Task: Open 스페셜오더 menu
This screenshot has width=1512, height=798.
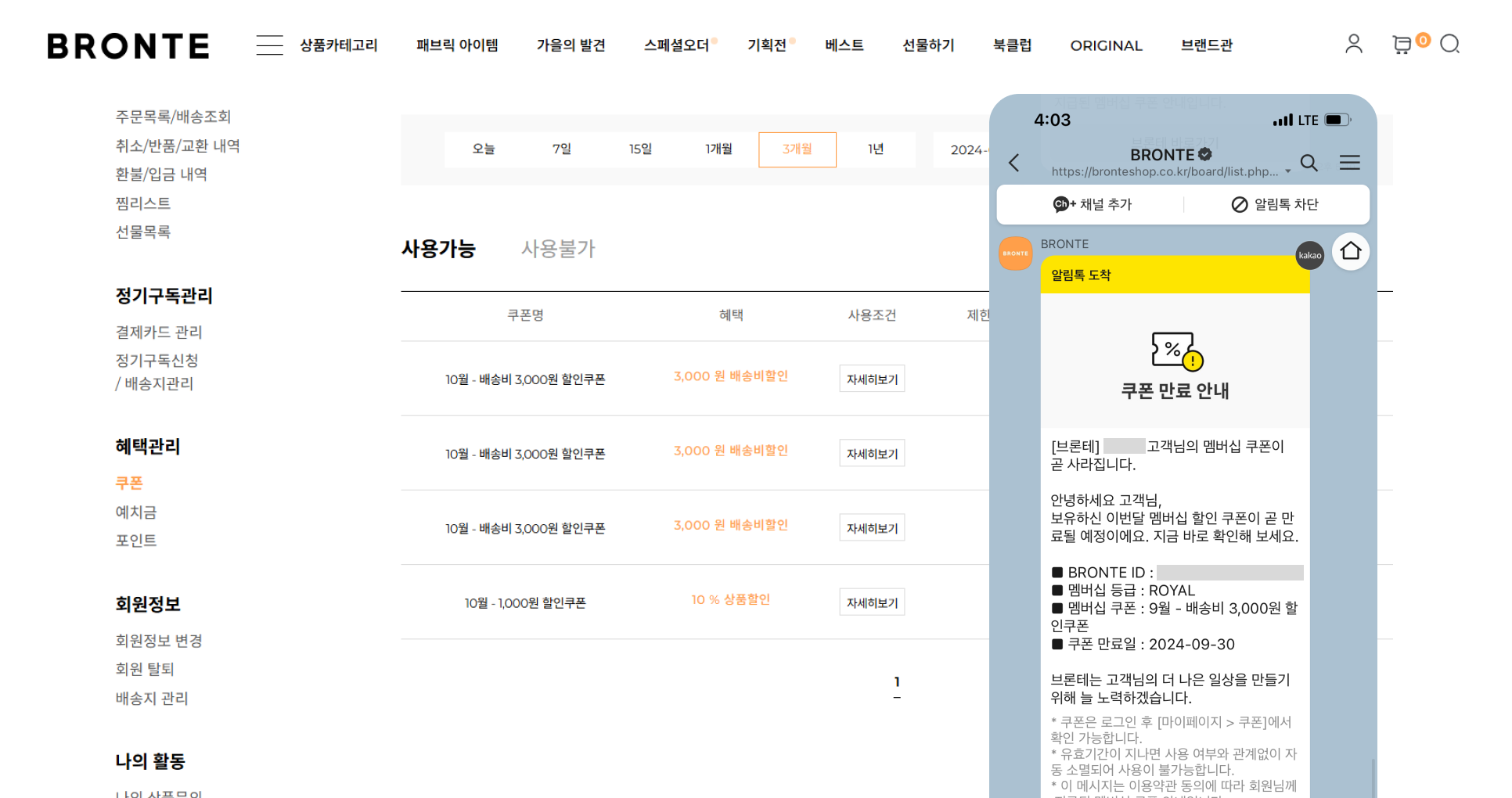Action: coord(676,45)
